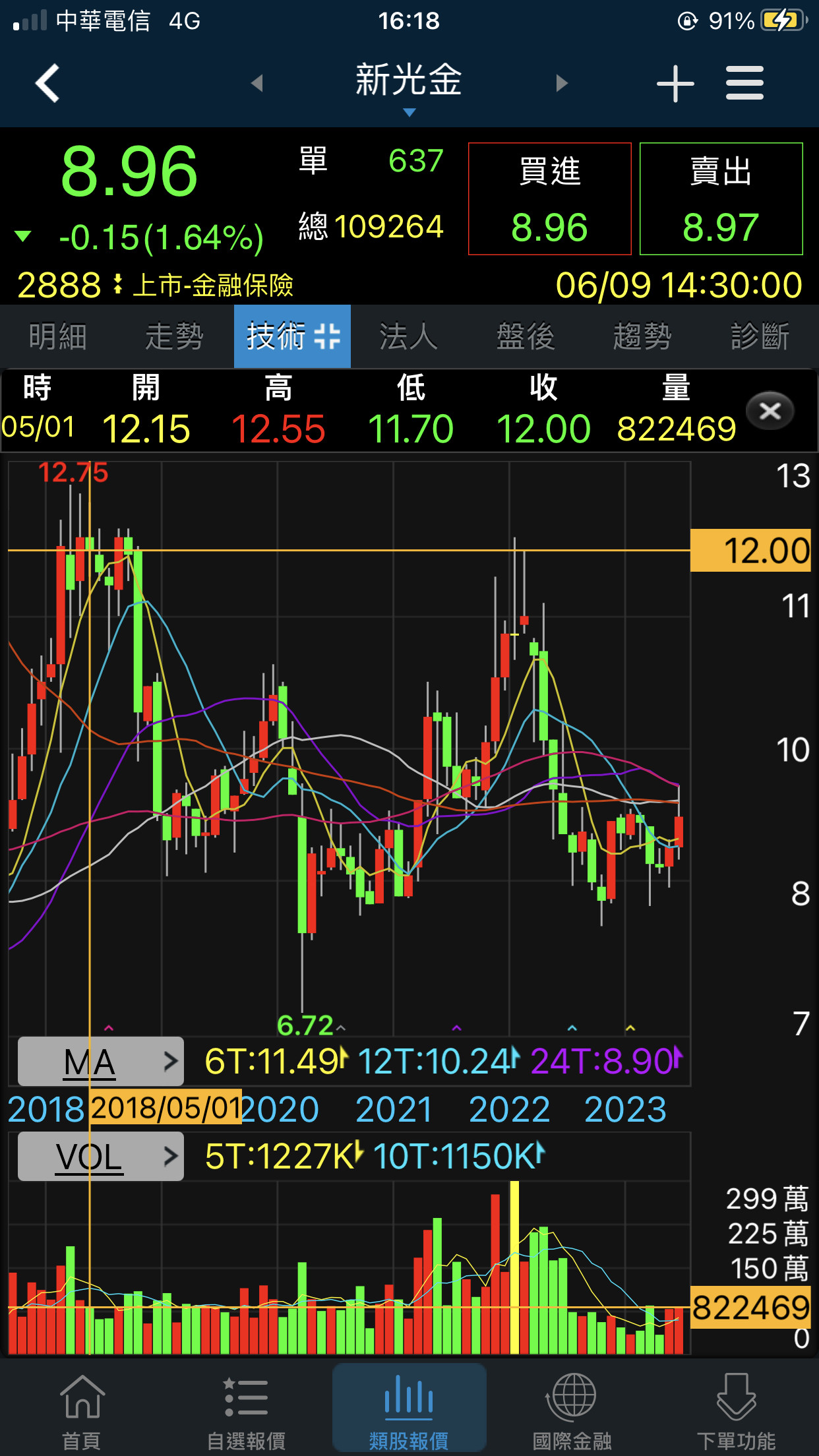
Task: Open the 趨勢 tab
Action: tap(643, 336)
